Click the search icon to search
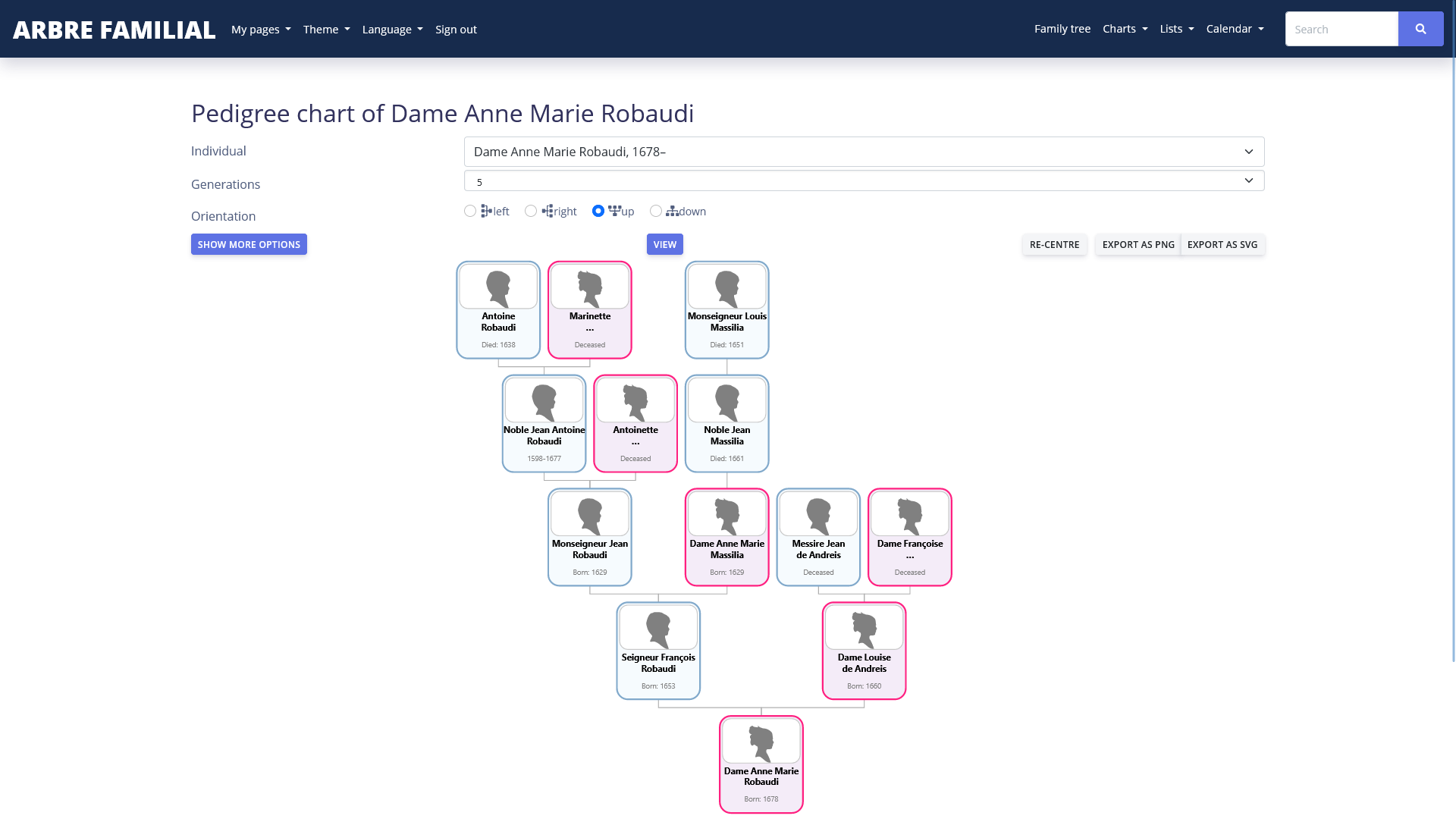 pos(1421,29)
